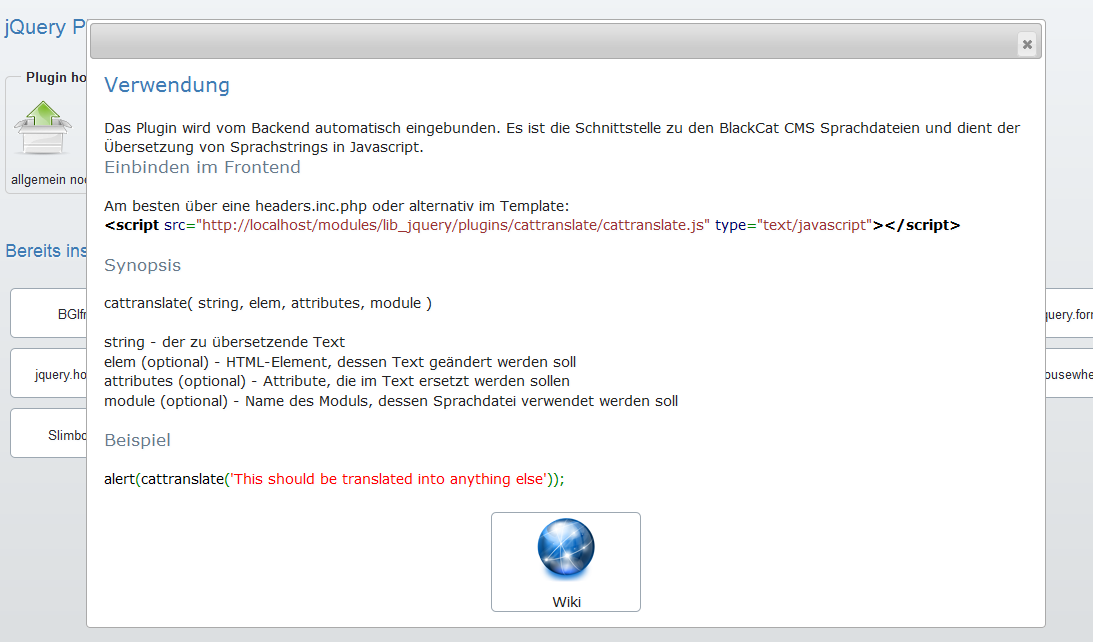Open the ousewhe plugin button at right
Image resolution: width=1093 pixels, height=642 pixels.
click(1068, 374)
